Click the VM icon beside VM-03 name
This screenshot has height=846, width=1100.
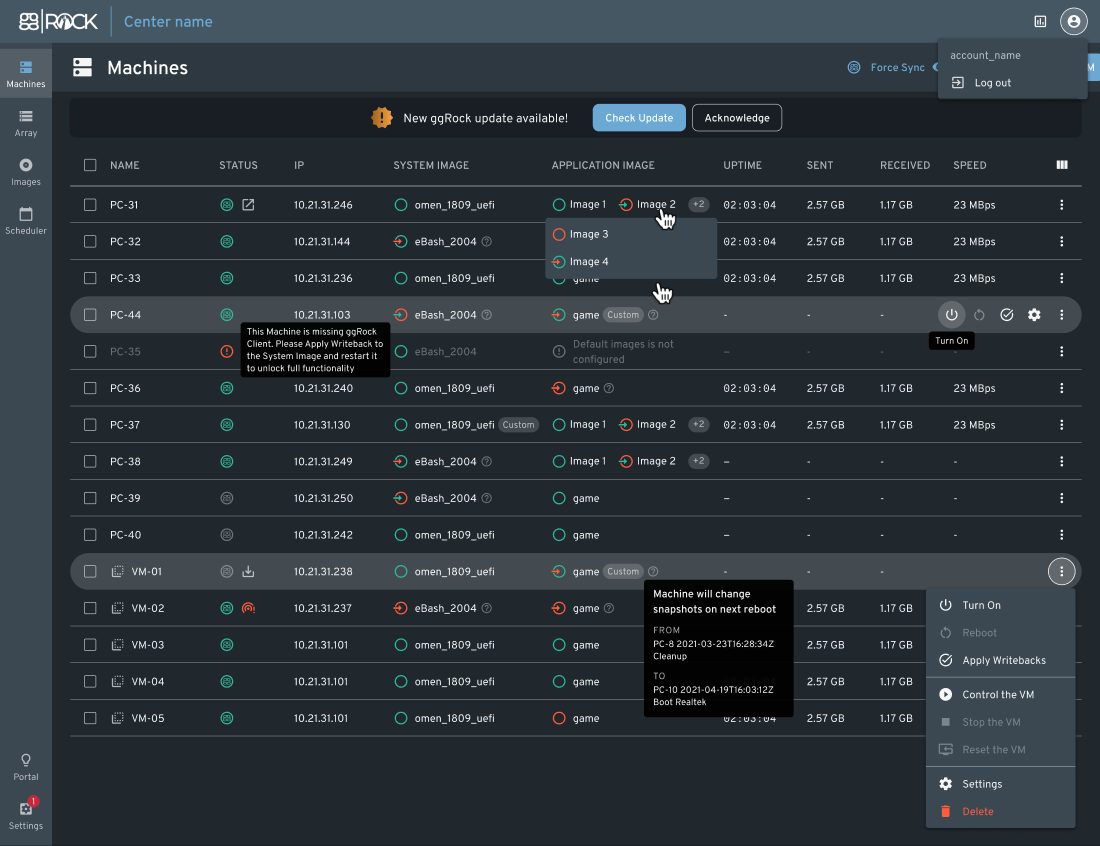(117, 645)
